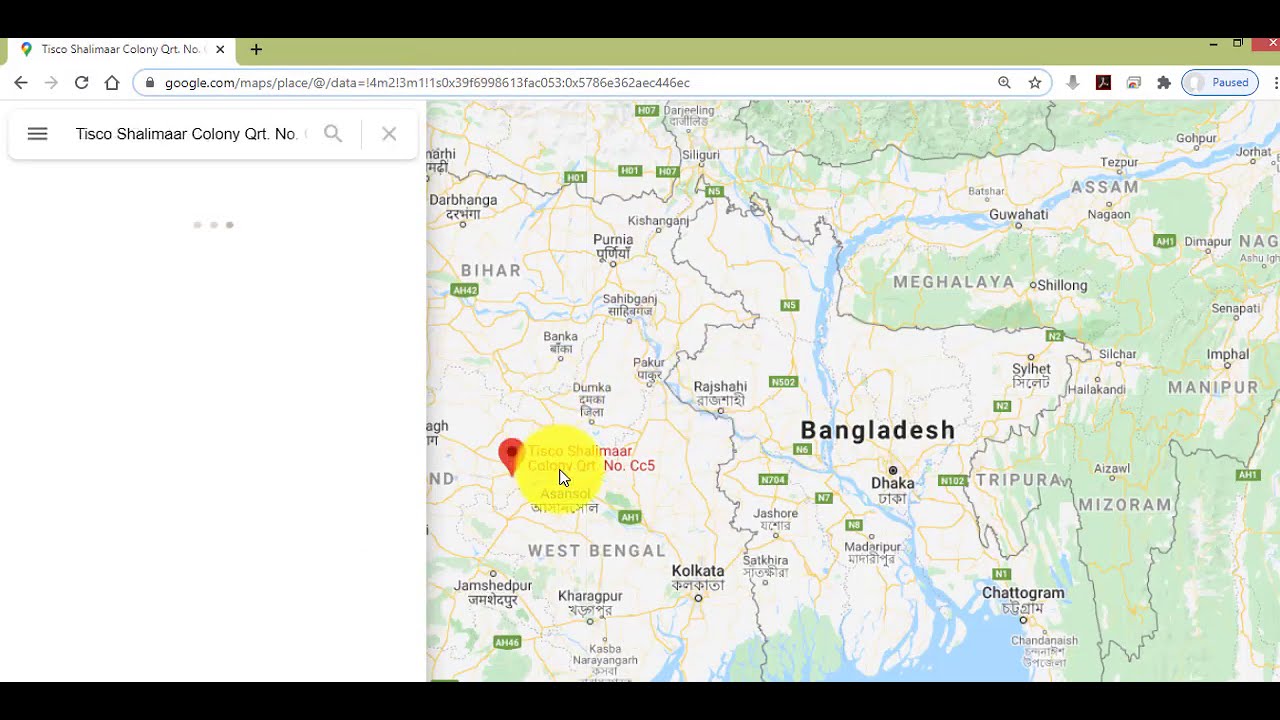Click the MEGHALAYA state label
The height and width of the screenshot is (720, 1280).
(x=954, y=283)
